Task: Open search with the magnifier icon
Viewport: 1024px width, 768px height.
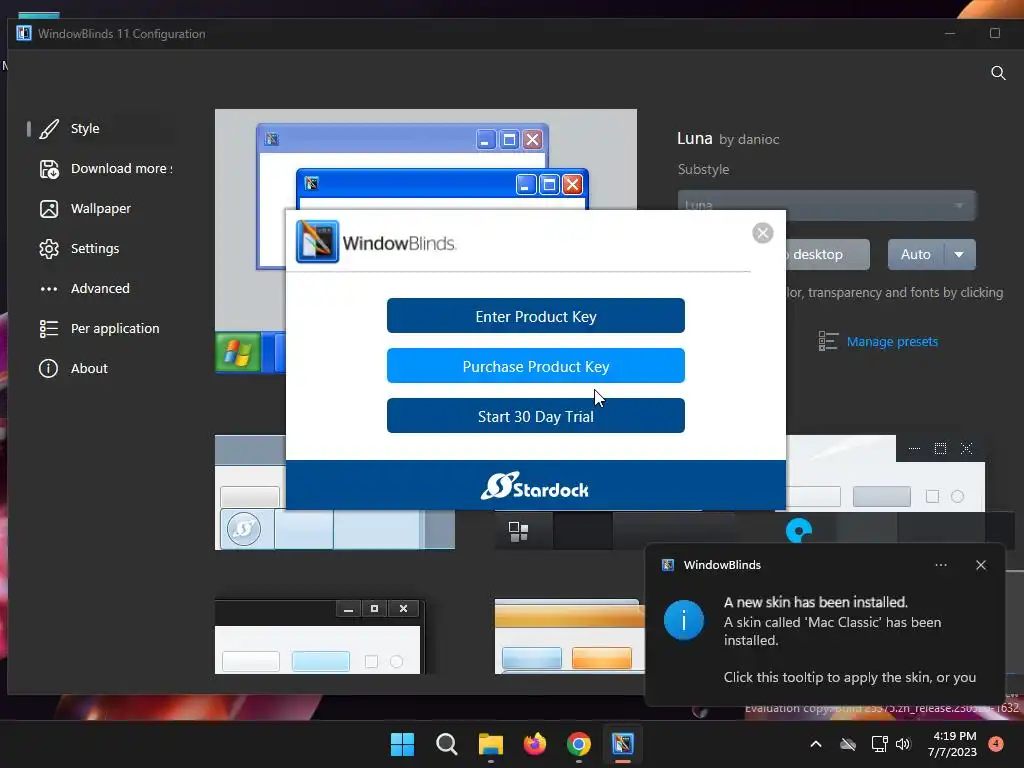Action: pos(998,72)
